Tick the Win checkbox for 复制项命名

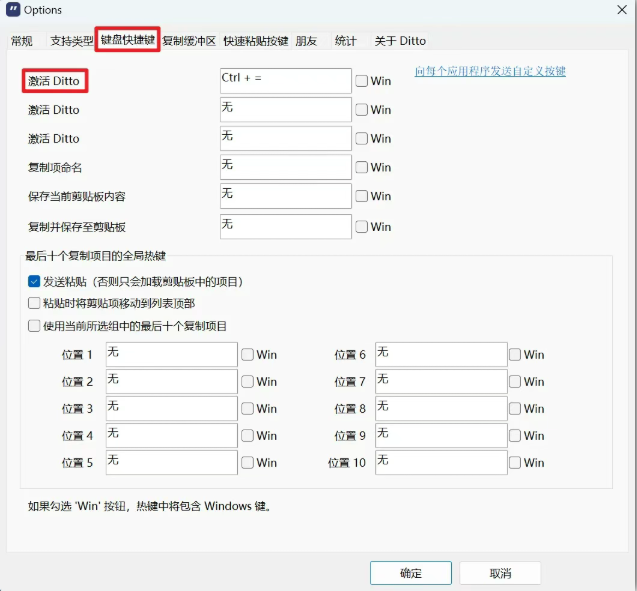pyautogui.click(x=361, y=167)
